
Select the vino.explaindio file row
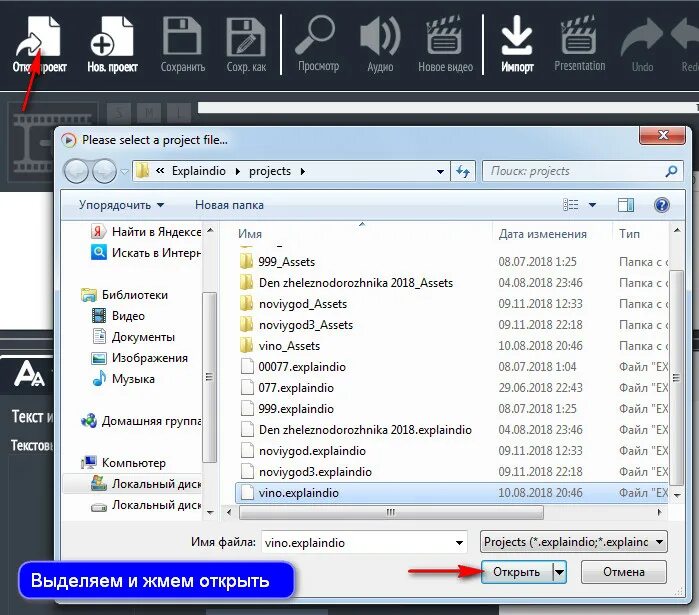pos(451,493)
